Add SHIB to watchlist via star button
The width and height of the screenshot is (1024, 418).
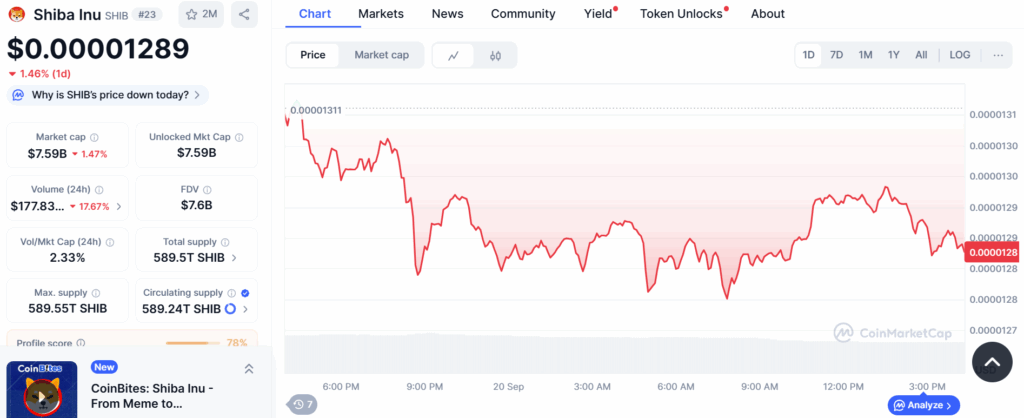tap(201, 14)
